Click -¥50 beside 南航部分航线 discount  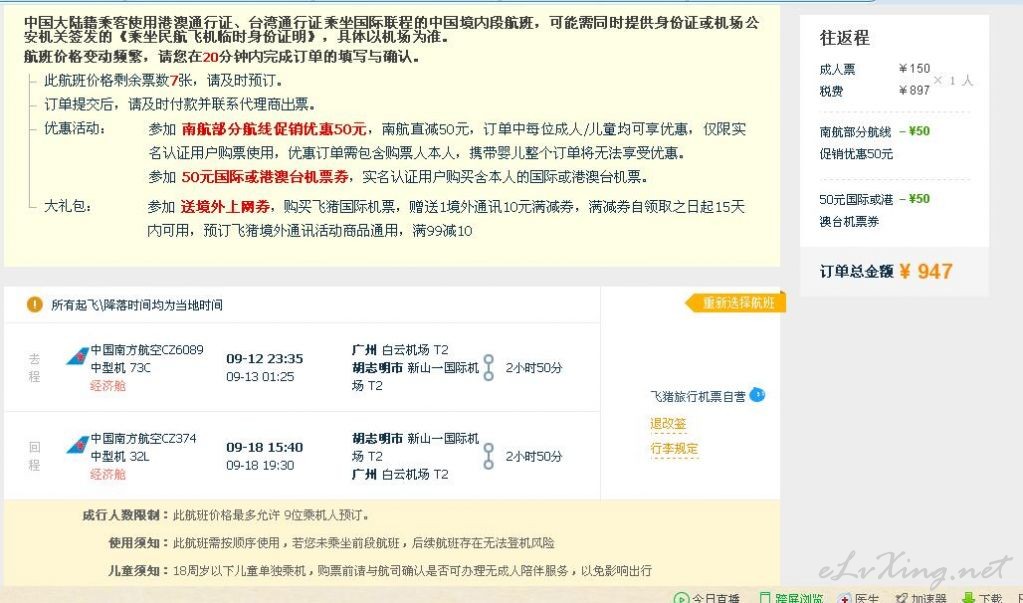915,131
